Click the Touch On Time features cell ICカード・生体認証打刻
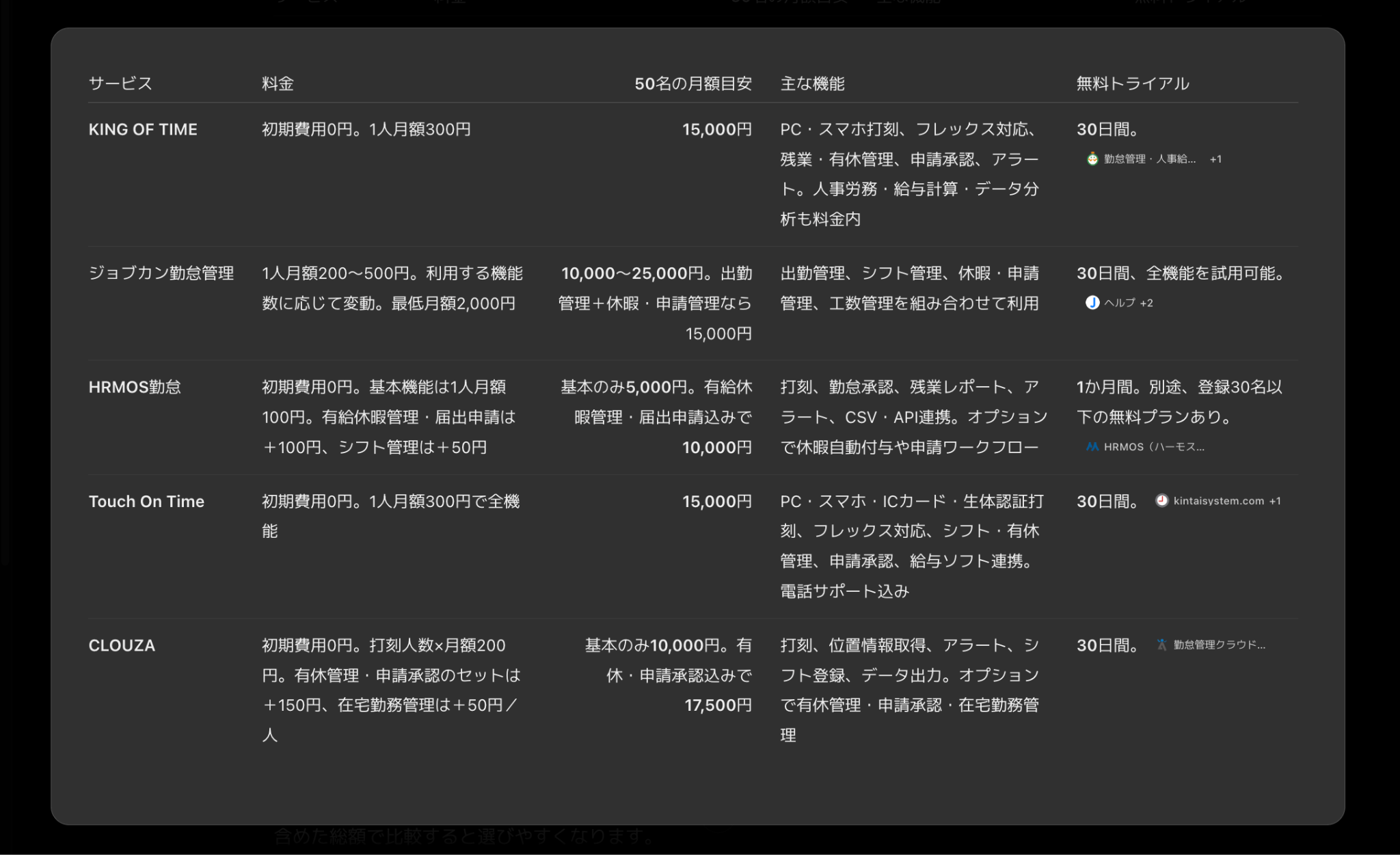Screen dimensions: 1400x855 click(912, 546)
